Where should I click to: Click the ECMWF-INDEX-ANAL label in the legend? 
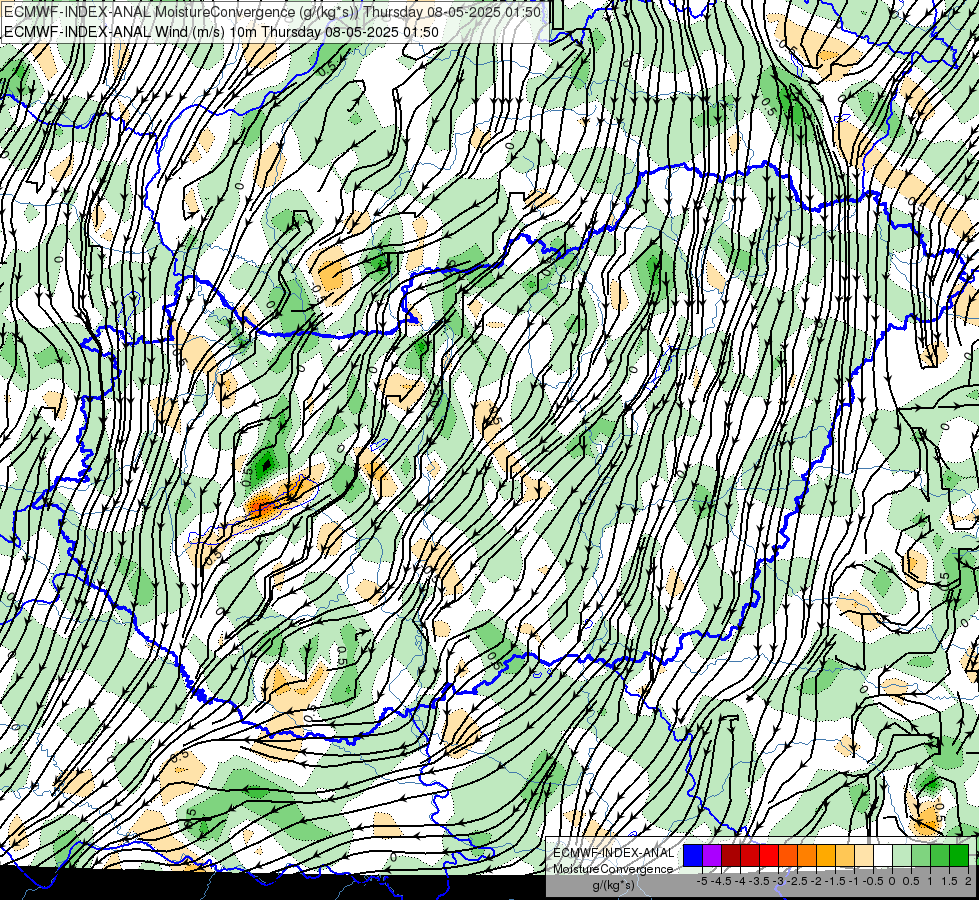pos(614,853)
